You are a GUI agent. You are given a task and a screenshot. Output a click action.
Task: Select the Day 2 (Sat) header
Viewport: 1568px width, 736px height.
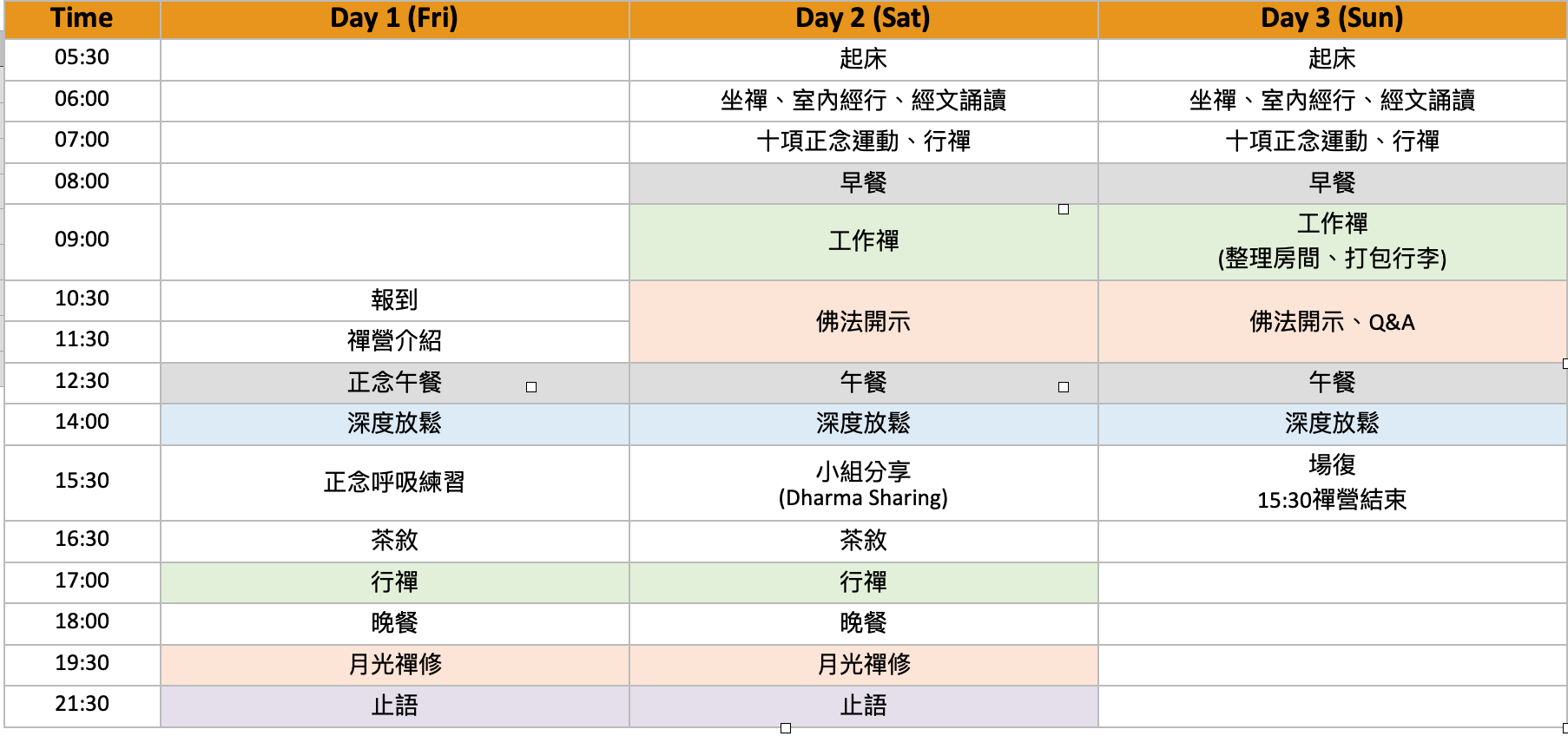coord(863,18)
